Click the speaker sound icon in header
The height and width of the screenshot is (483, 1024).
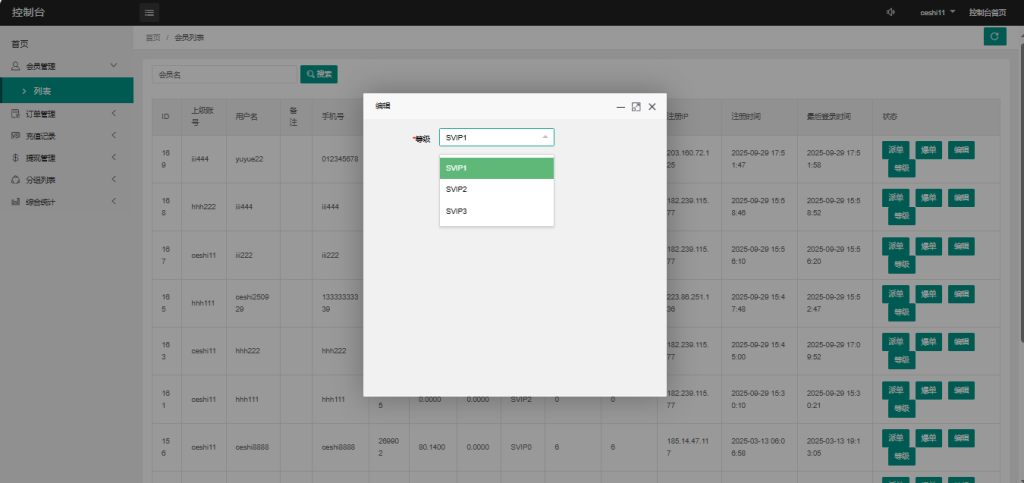[x=888, y=12]
